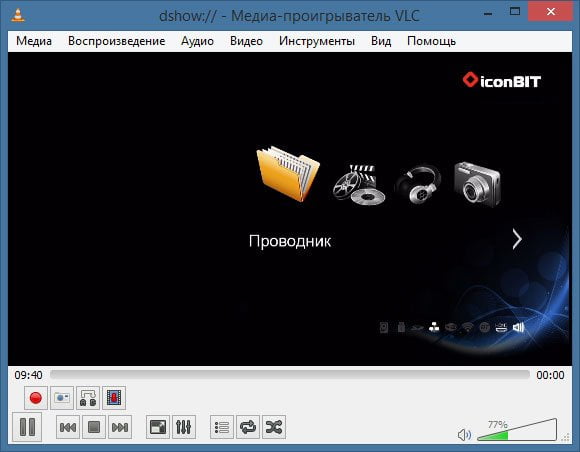
Task: Click the VLC cone title bar icon
Action: (18, 15)
